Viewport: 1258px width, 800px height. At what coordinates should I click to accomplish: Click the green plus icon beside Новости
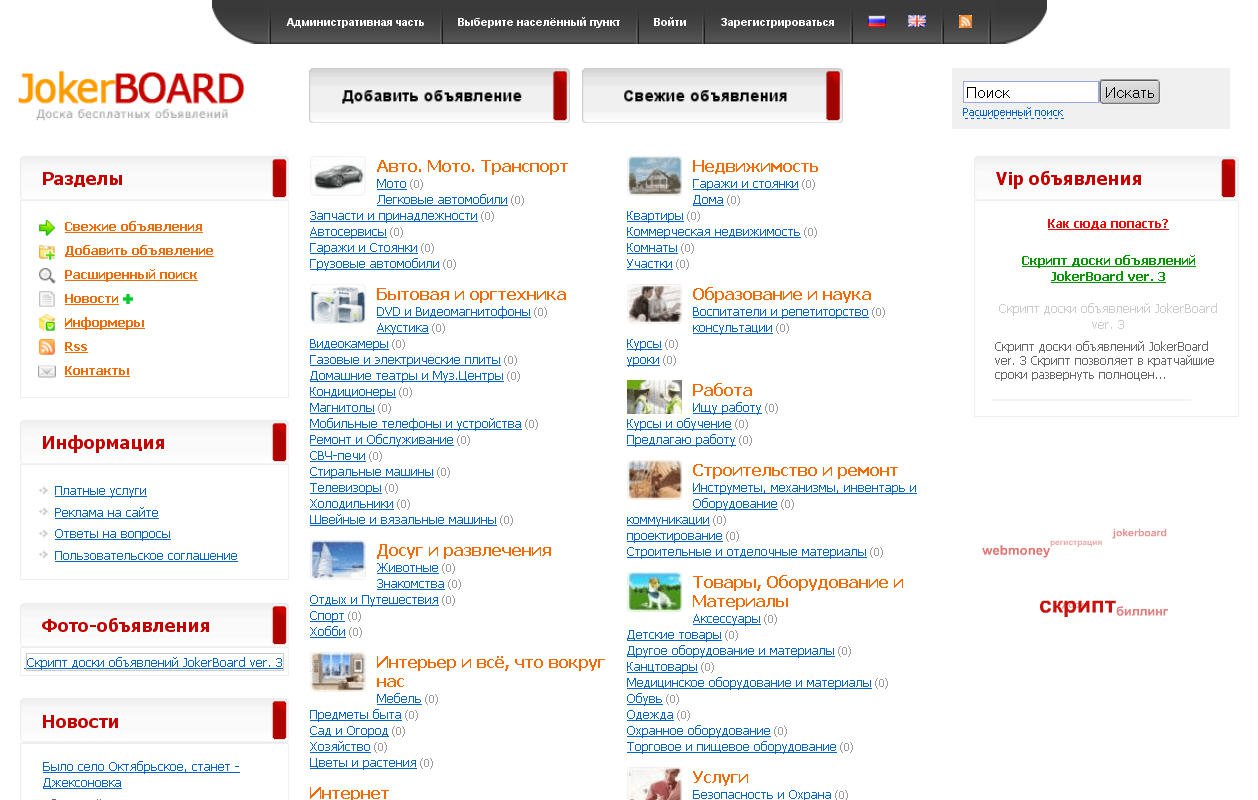(x=128, y=299)
